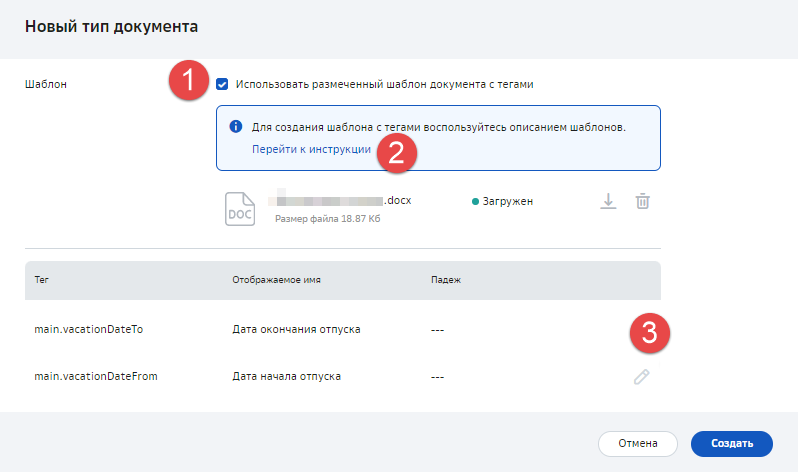Image resolution: width=798 pixels, height=472 pixels.
Task: Click the DOC file type icon
Action: click(x=240, y=209)
